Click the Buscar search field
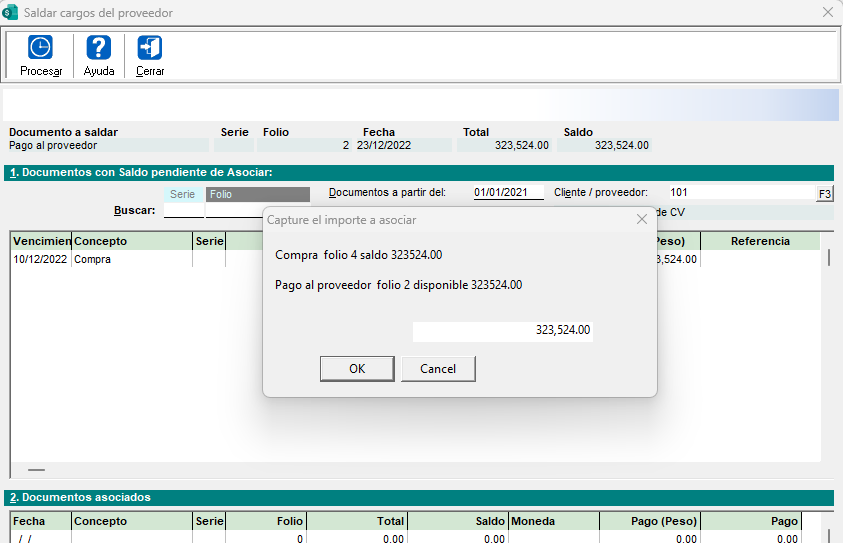 (183, 211)
